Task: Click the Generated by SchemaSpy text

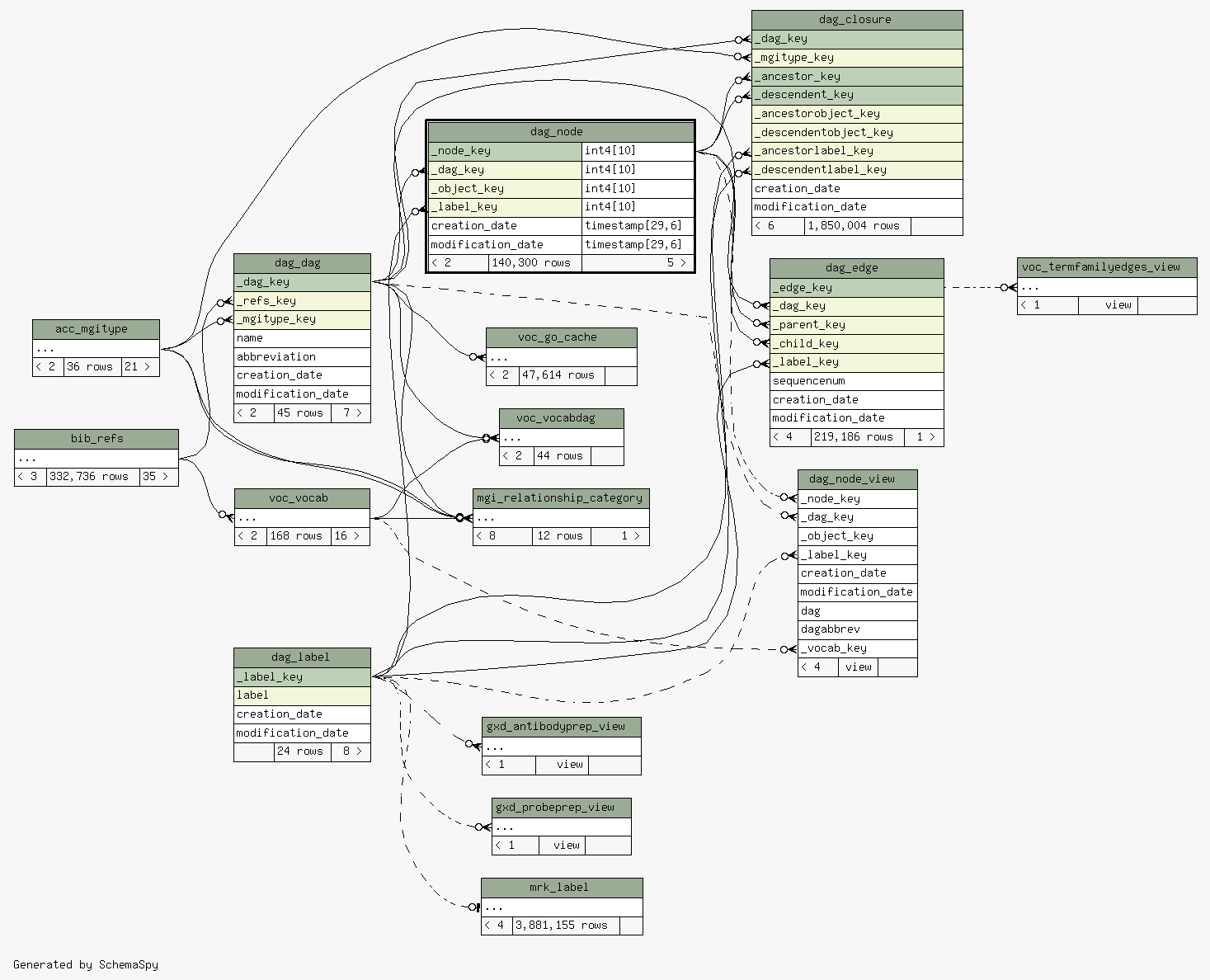Action: [x=86, y=964]
